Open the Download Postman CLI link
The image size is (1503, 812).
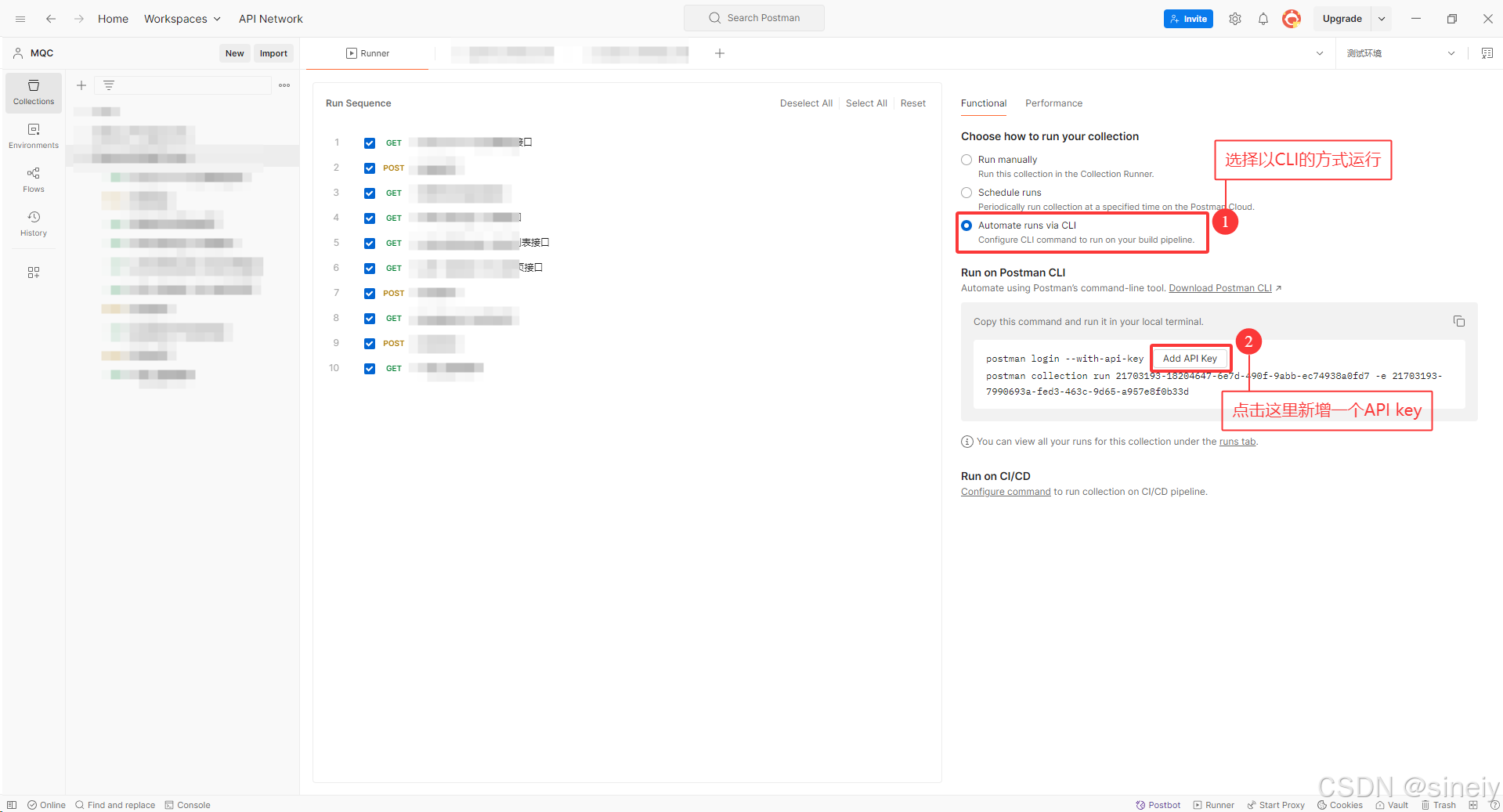click(x=1220, y=288)
